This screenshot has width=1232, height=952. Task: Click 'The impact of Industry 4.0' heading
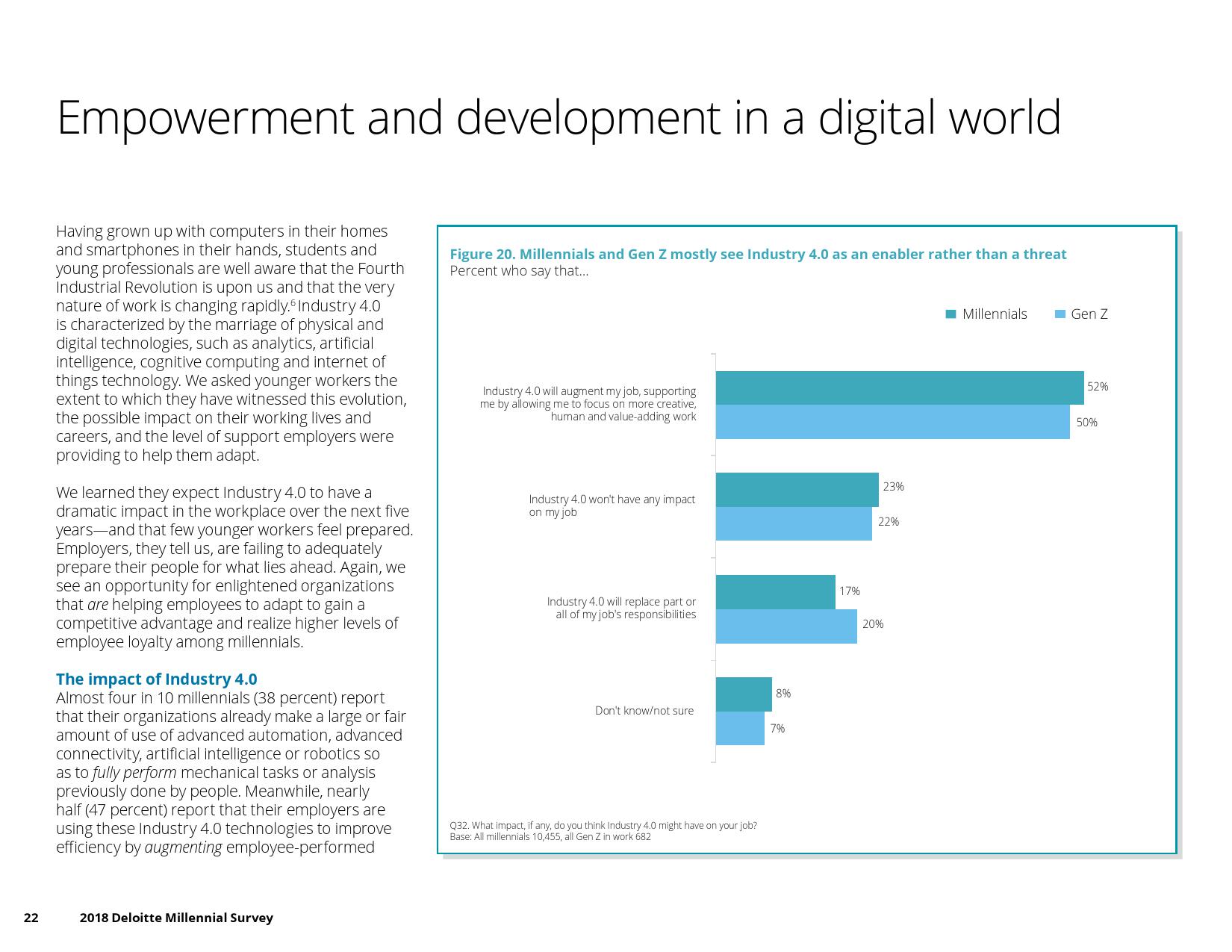(x=156, y=679)
